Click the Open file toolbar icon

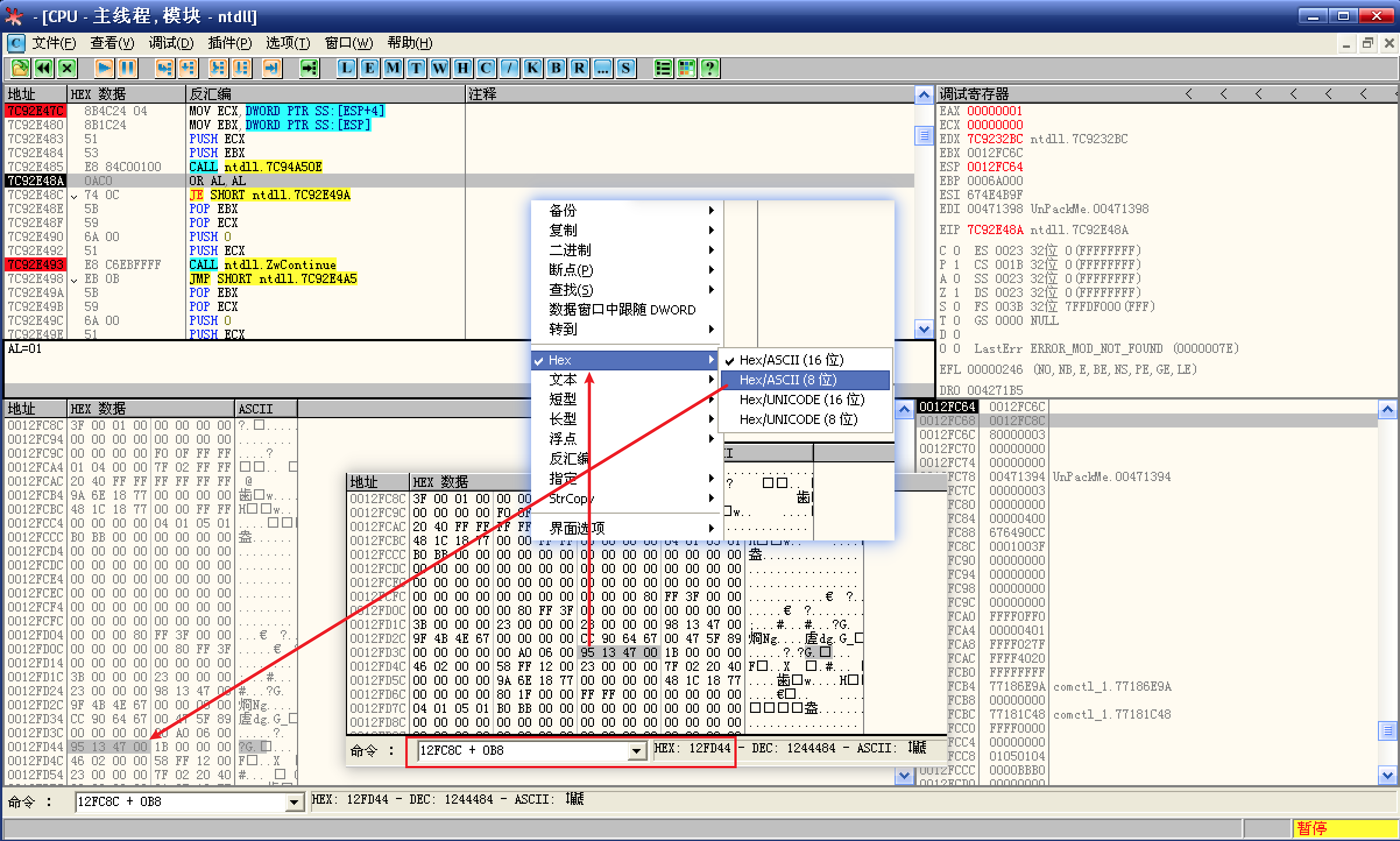[x=19, y=68]
